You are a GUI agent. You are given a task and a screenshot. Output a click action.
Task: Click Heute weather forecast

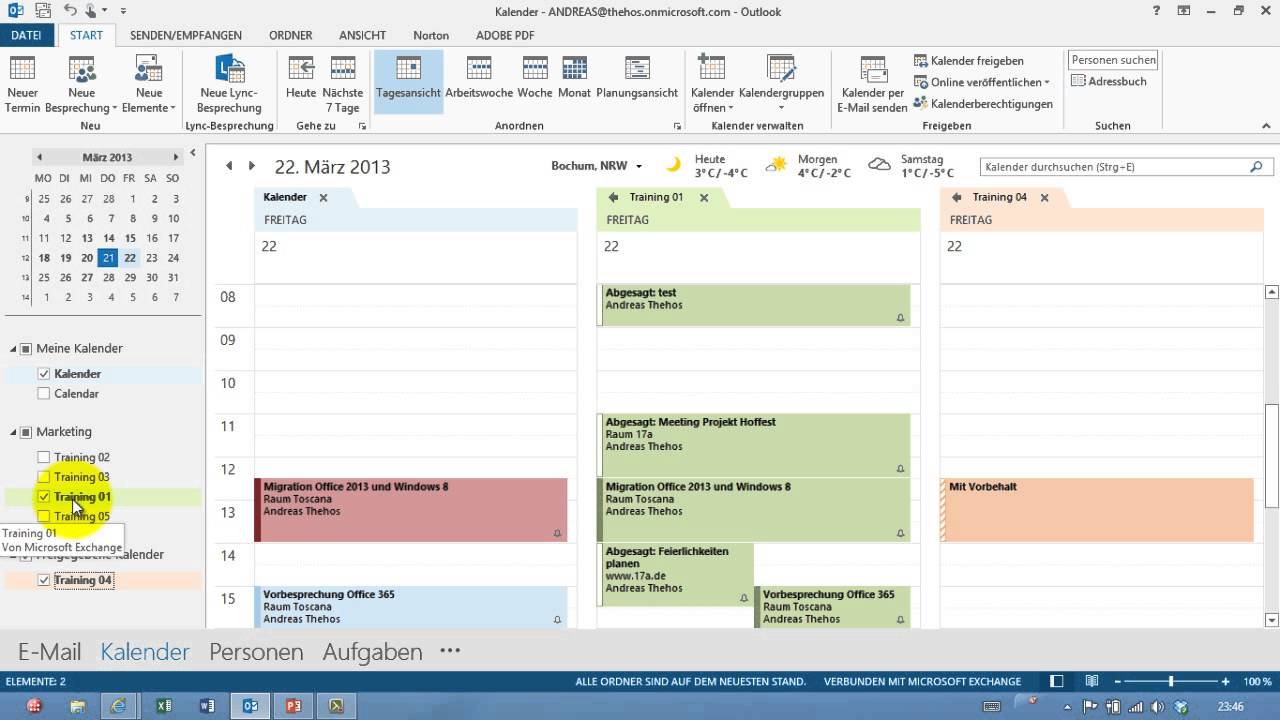coord(706,166)
